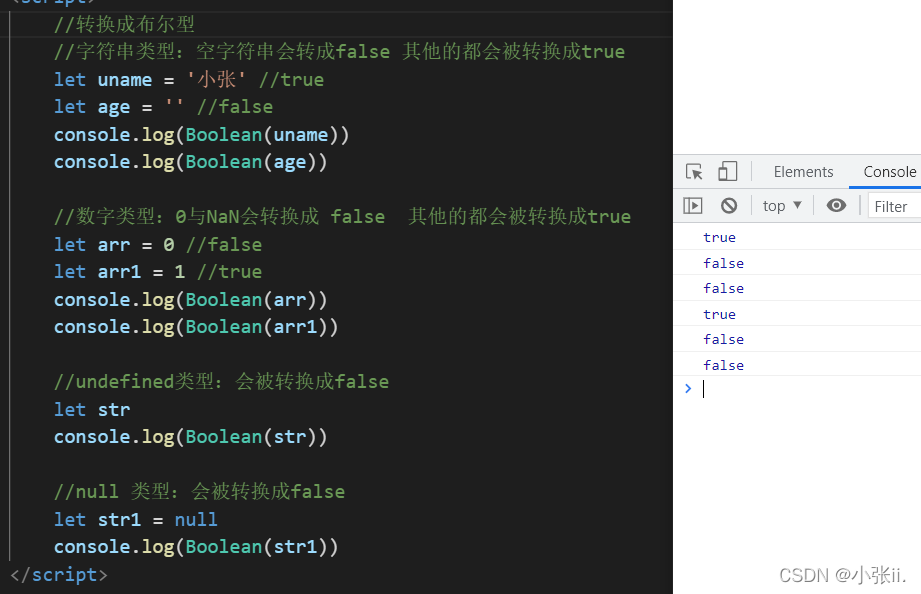Click the console.log(Boolean(str)) line

tap(190, 437)
